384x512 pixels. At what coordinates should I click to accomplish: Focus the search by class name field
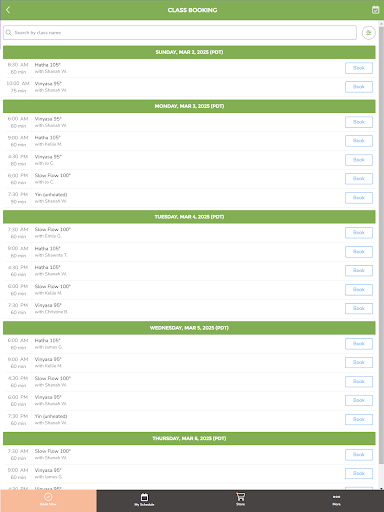click(180, 33)
